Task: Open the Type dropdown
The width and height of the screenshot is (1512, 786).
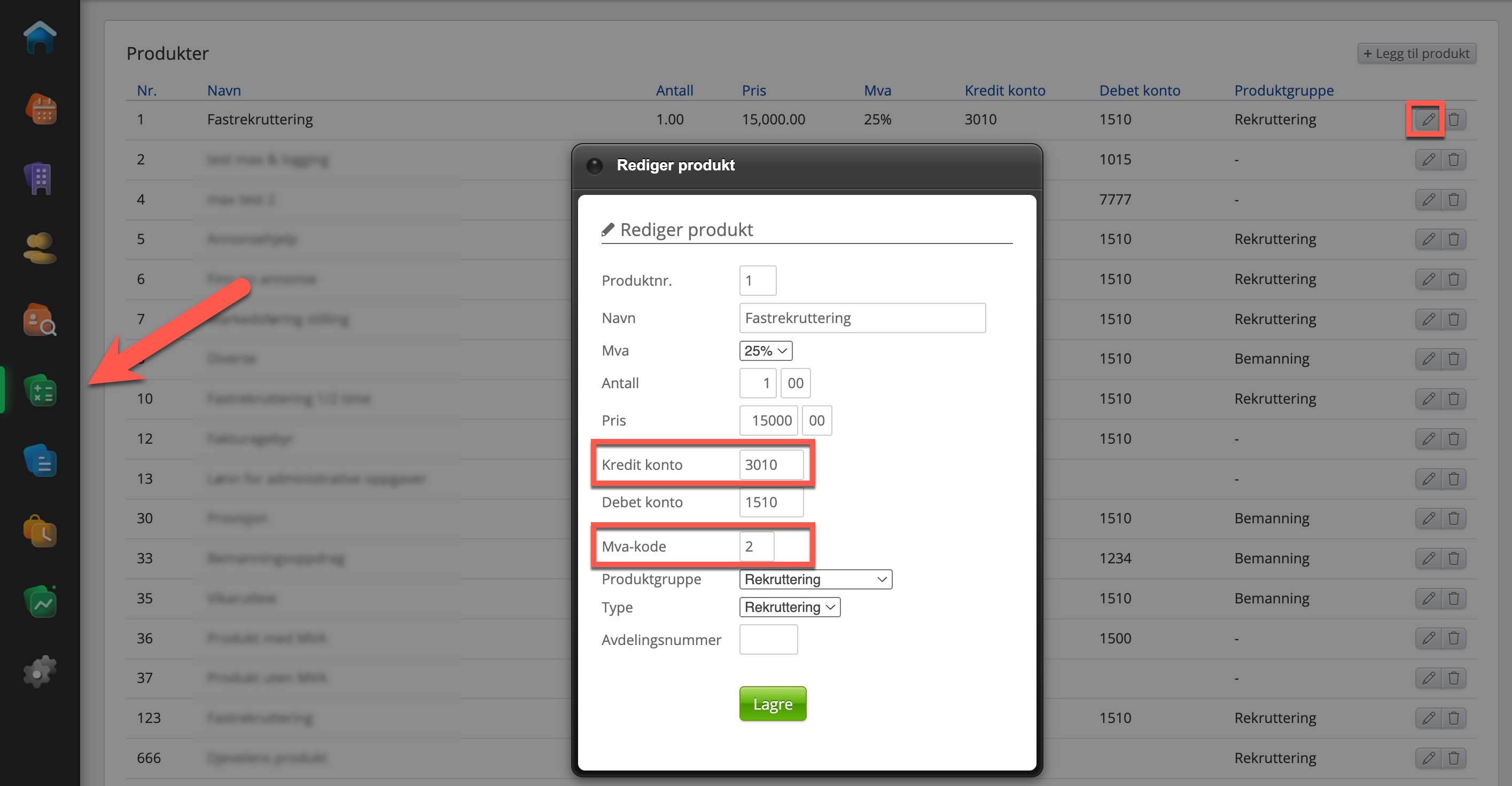Action: click(x=790, y=607)
